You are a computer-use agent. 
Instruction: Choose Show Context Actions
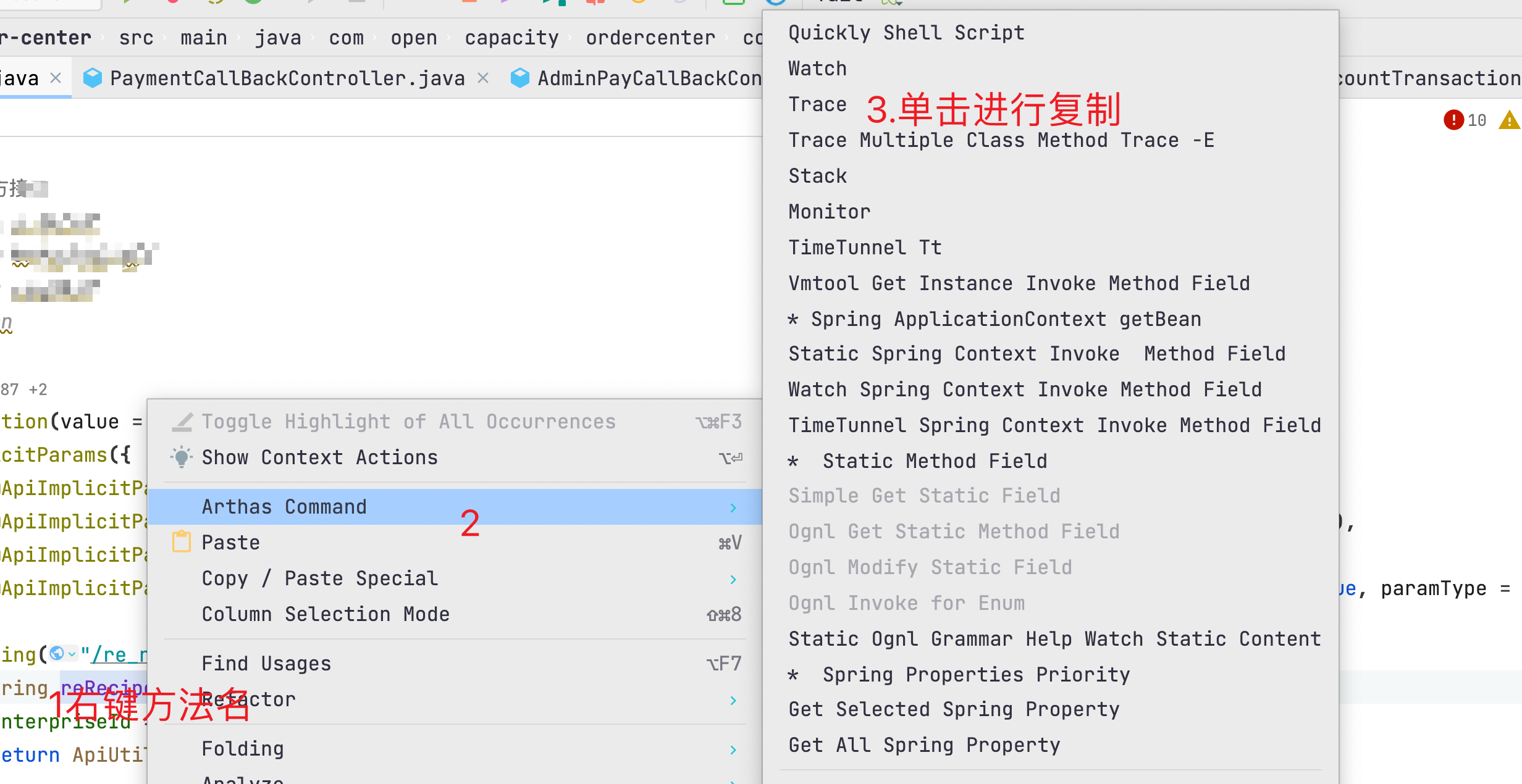(x=455, y=457)
